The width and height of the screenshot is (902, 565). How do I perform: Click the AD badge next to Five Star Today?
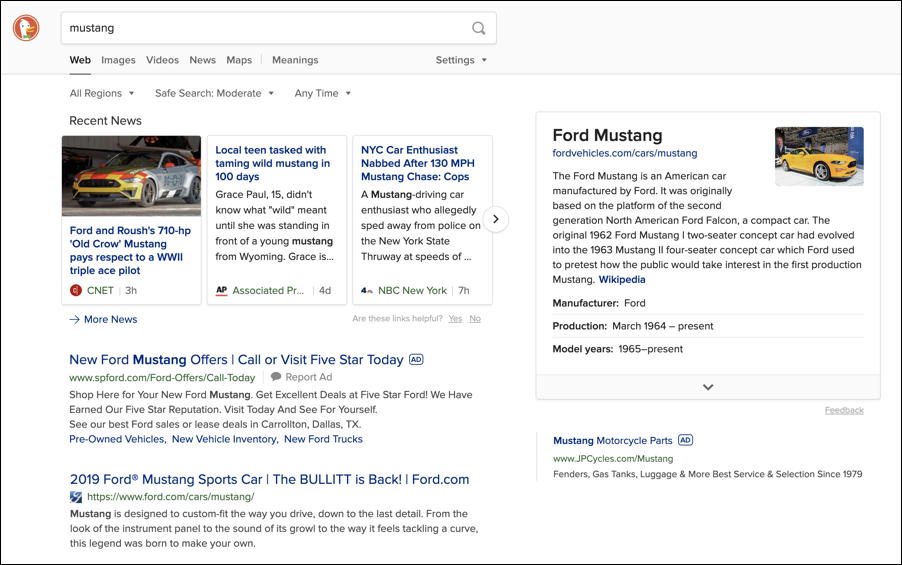(416, 360)
